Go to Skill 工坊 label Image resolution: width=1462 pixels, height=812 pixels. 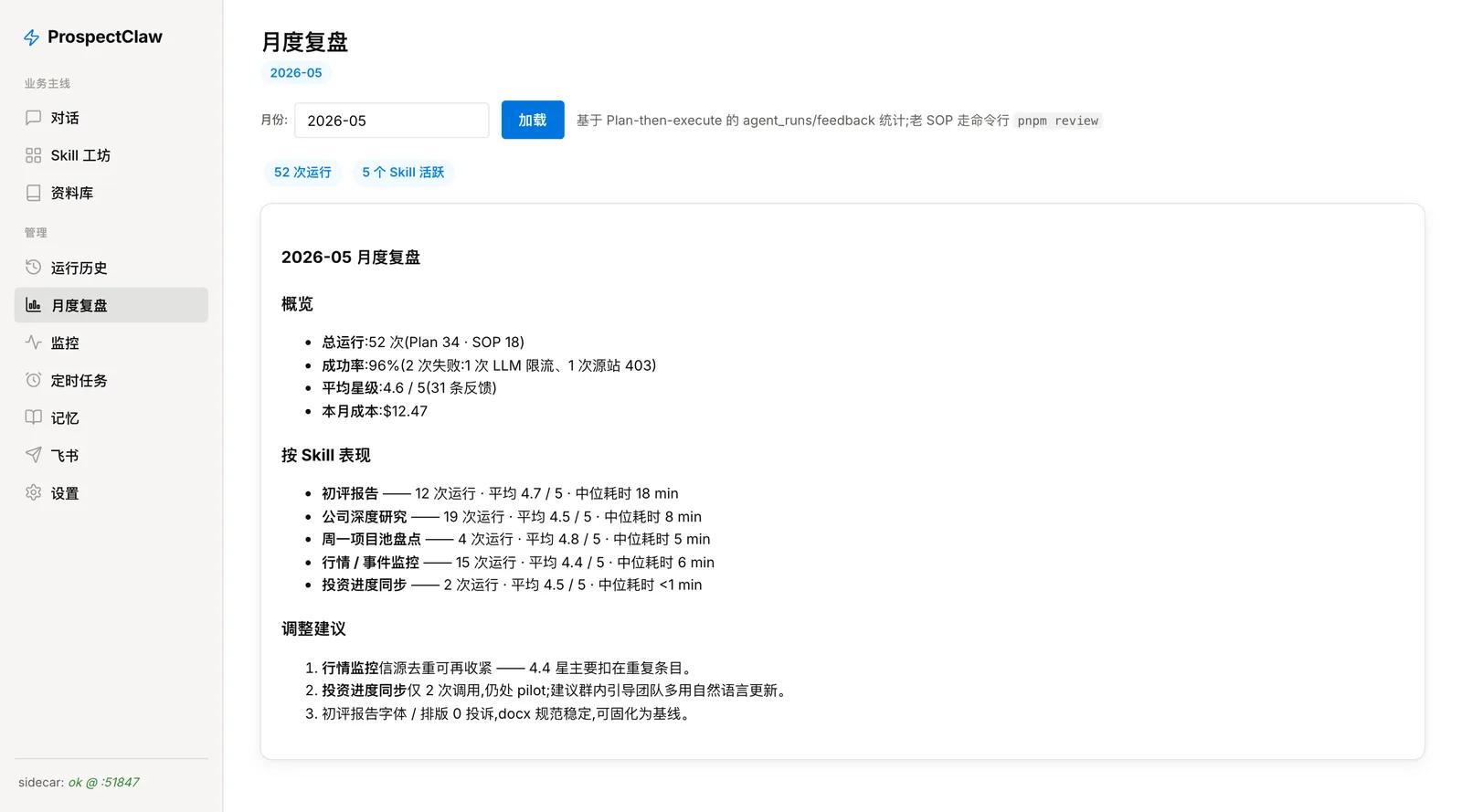tap(80, 155)
